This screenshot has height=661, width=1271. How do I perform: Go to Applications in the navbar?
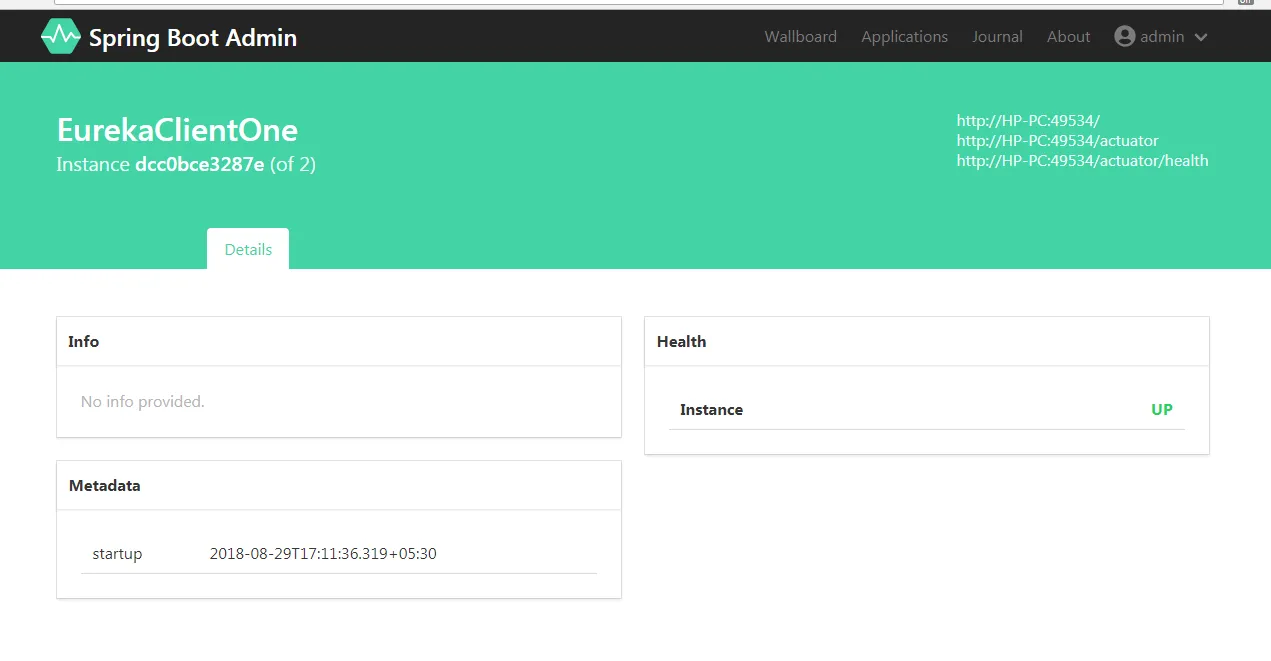(x=904, y=36)
